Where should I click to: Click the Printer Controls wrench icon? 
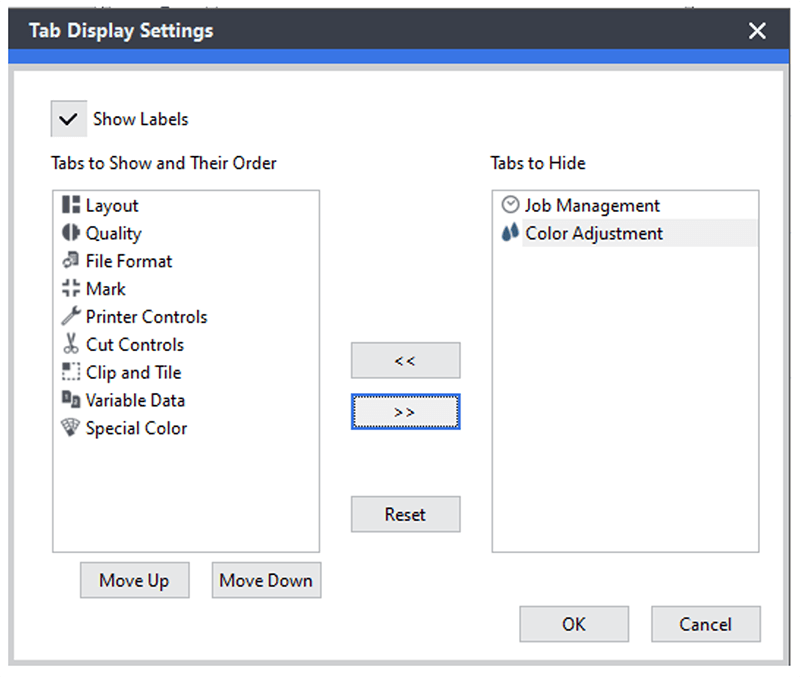(x=70, y=317)
